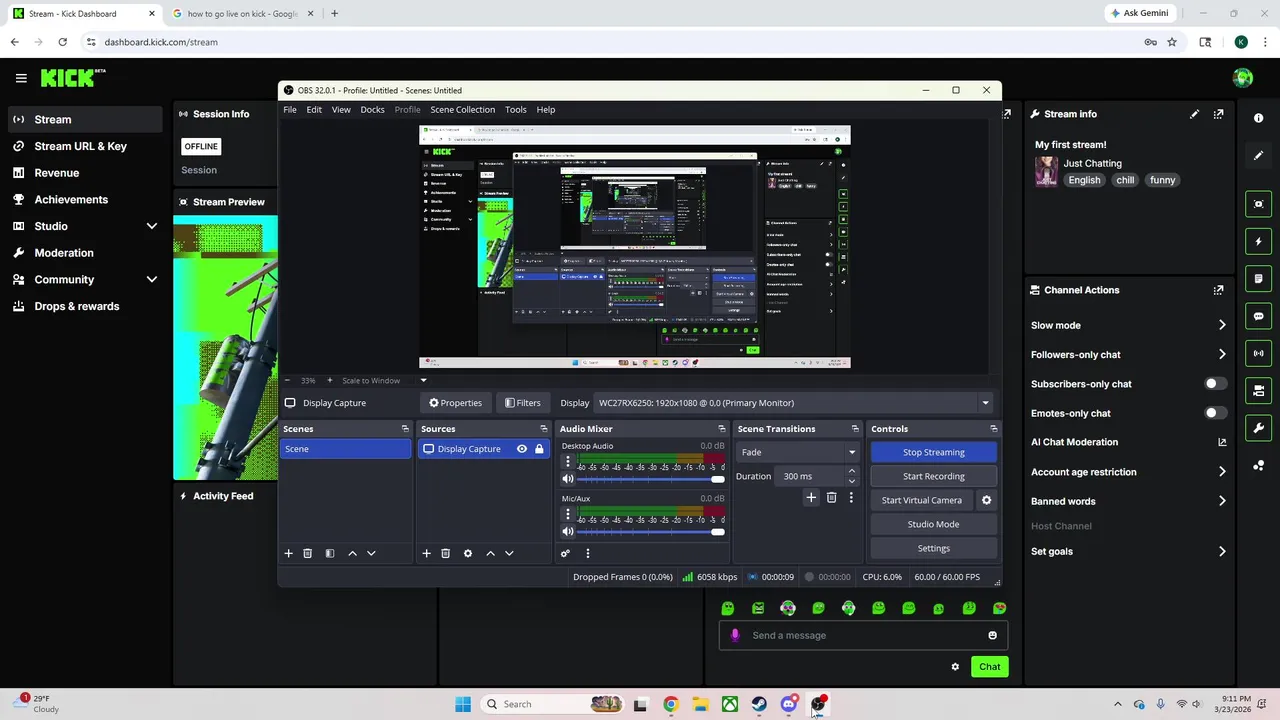Viewport: 1280px width, 720px height.
Task: Click the wrench icon in right sidebar
Action: tap(1258, 428)
